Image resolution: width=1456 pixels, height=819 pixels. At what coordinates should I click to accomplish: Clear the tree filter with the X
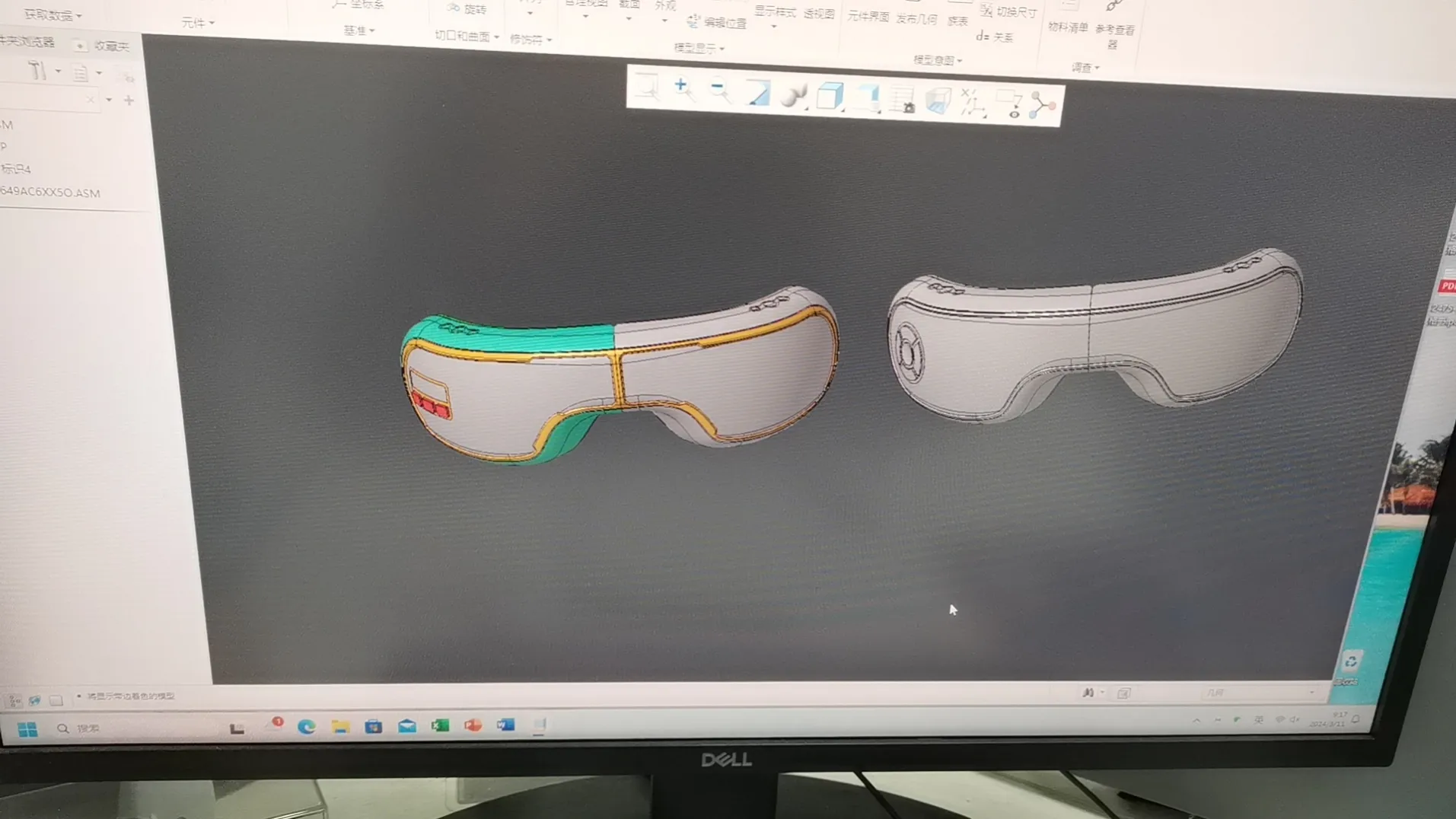pyautogui.click(x=91, y=100)
